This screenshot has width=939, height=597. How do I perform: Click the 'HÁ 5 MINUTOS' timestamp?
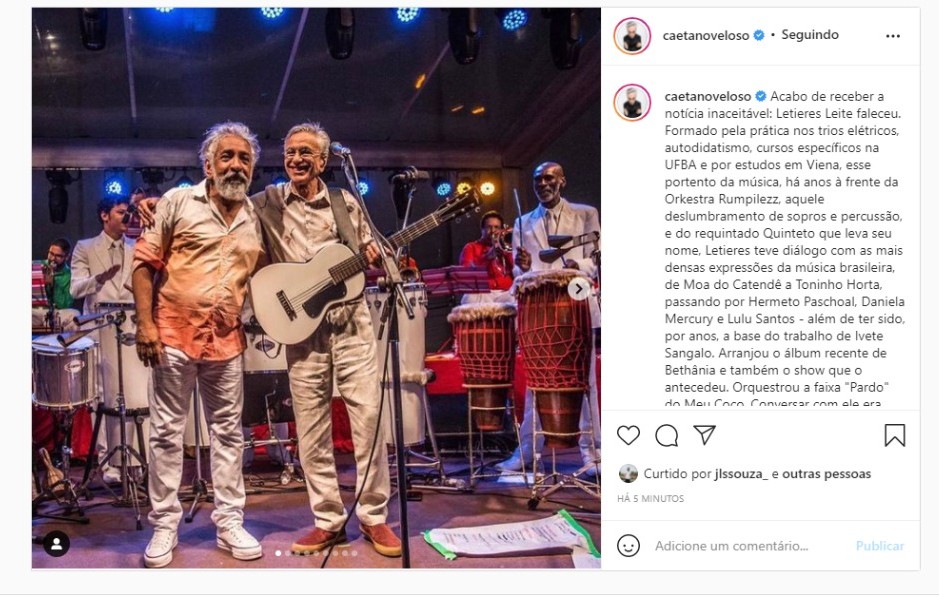650,498
